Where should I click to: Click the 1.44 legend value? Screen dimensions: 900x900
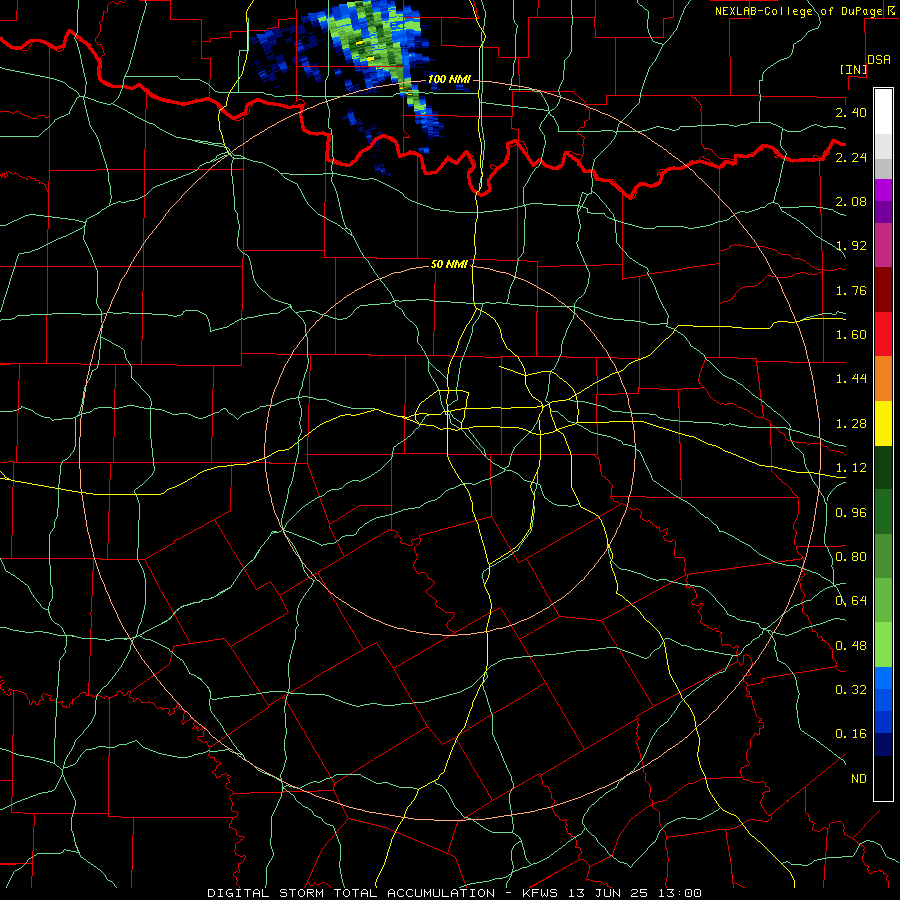coord(851,379)
